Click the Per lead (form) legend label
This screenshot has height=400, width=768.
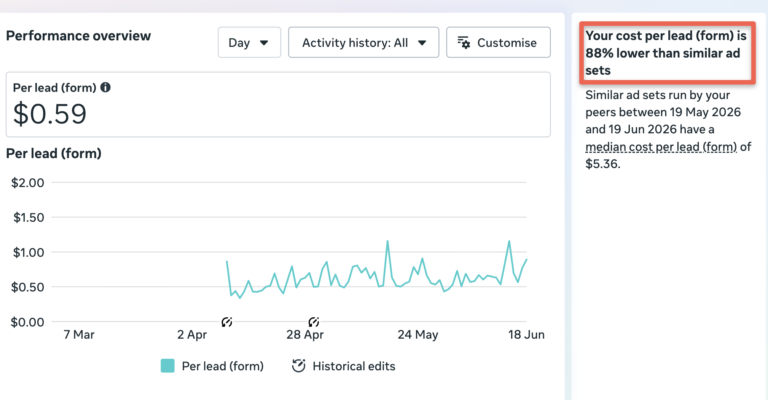[222, 366]
